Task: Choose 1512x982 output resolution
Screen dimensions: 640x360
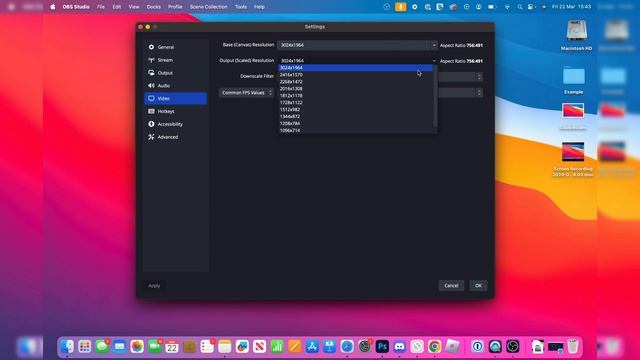Action: [x=356, y=109]
